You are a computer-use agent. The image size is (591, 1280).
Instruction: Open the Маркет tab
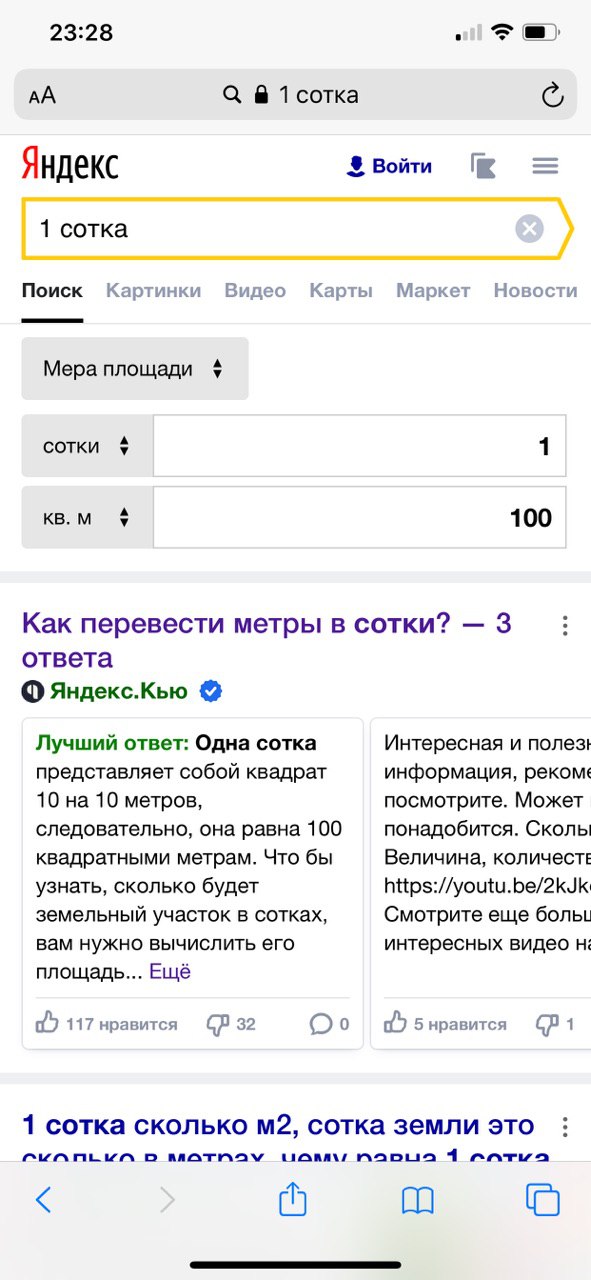(433, 291)
